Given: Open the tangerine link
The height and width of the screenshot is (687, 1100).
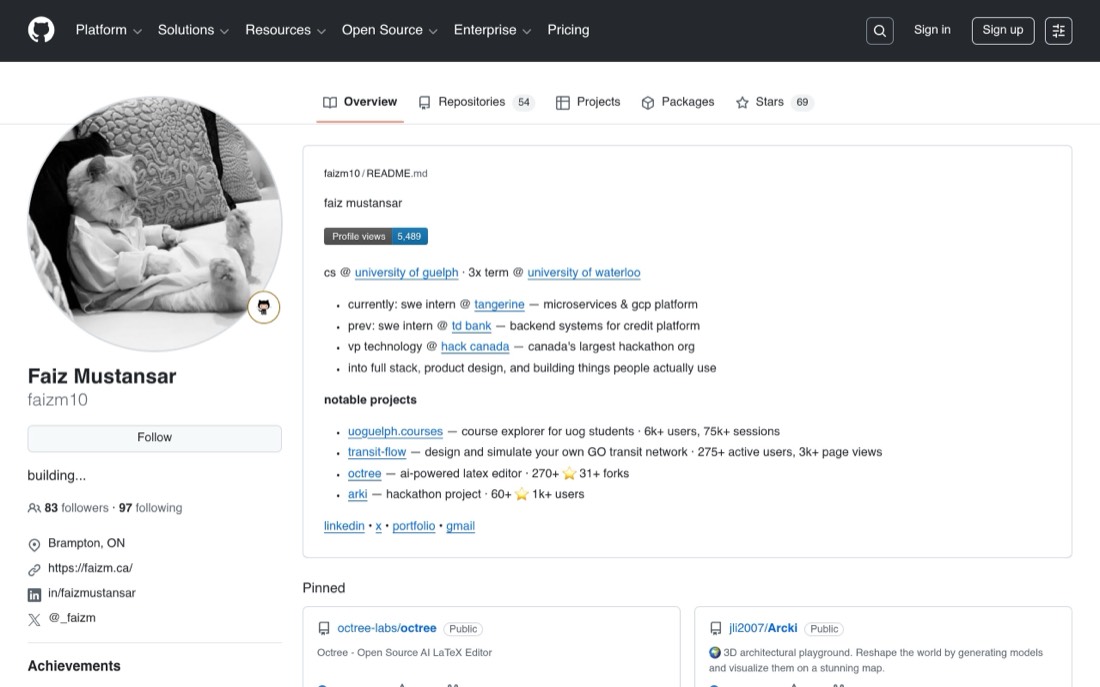Looking at the screenshot, I should point(499,305).
